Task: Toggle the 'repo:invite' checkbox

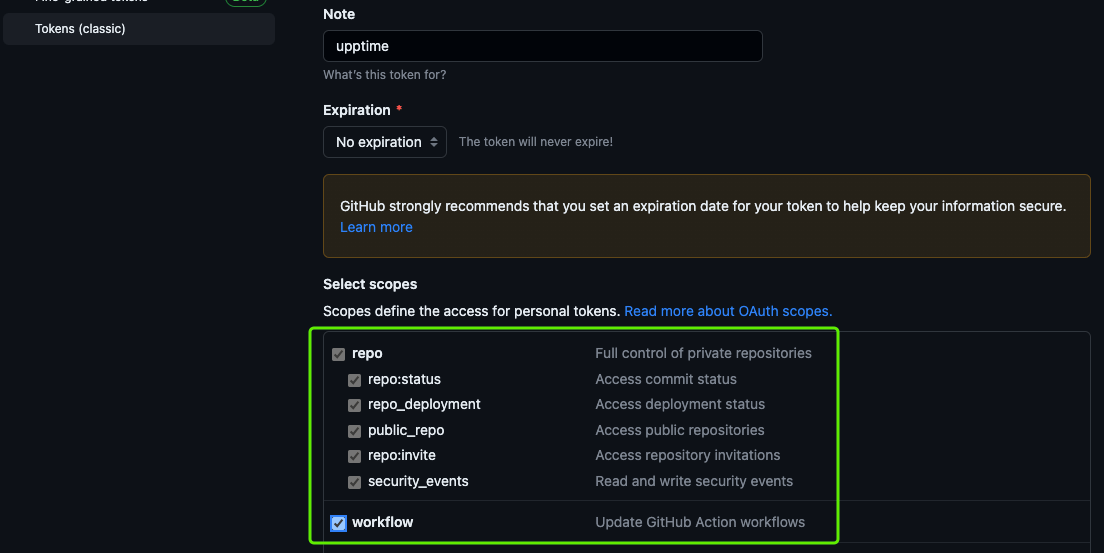Action: coord(355,456)
